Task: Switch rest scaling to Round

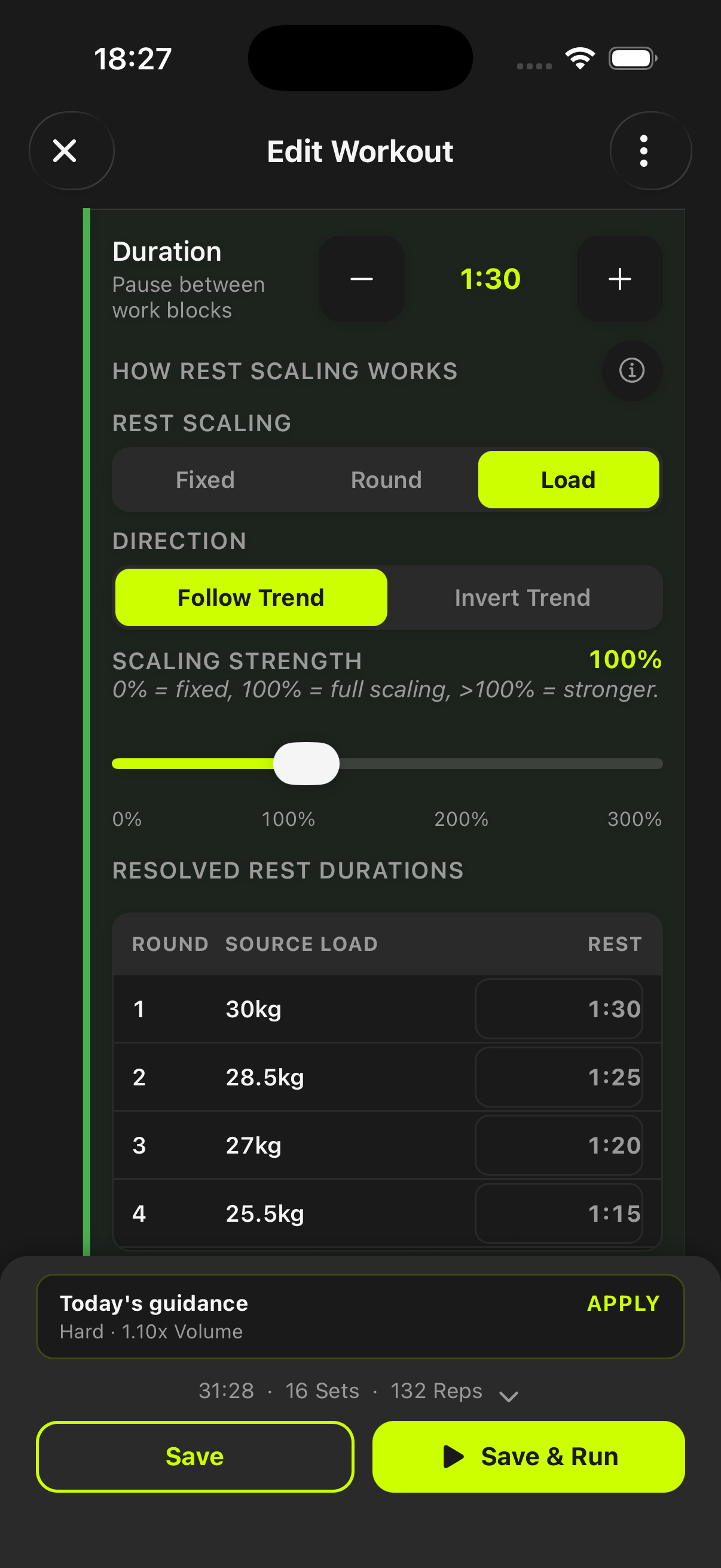Action: coord(386,480)
